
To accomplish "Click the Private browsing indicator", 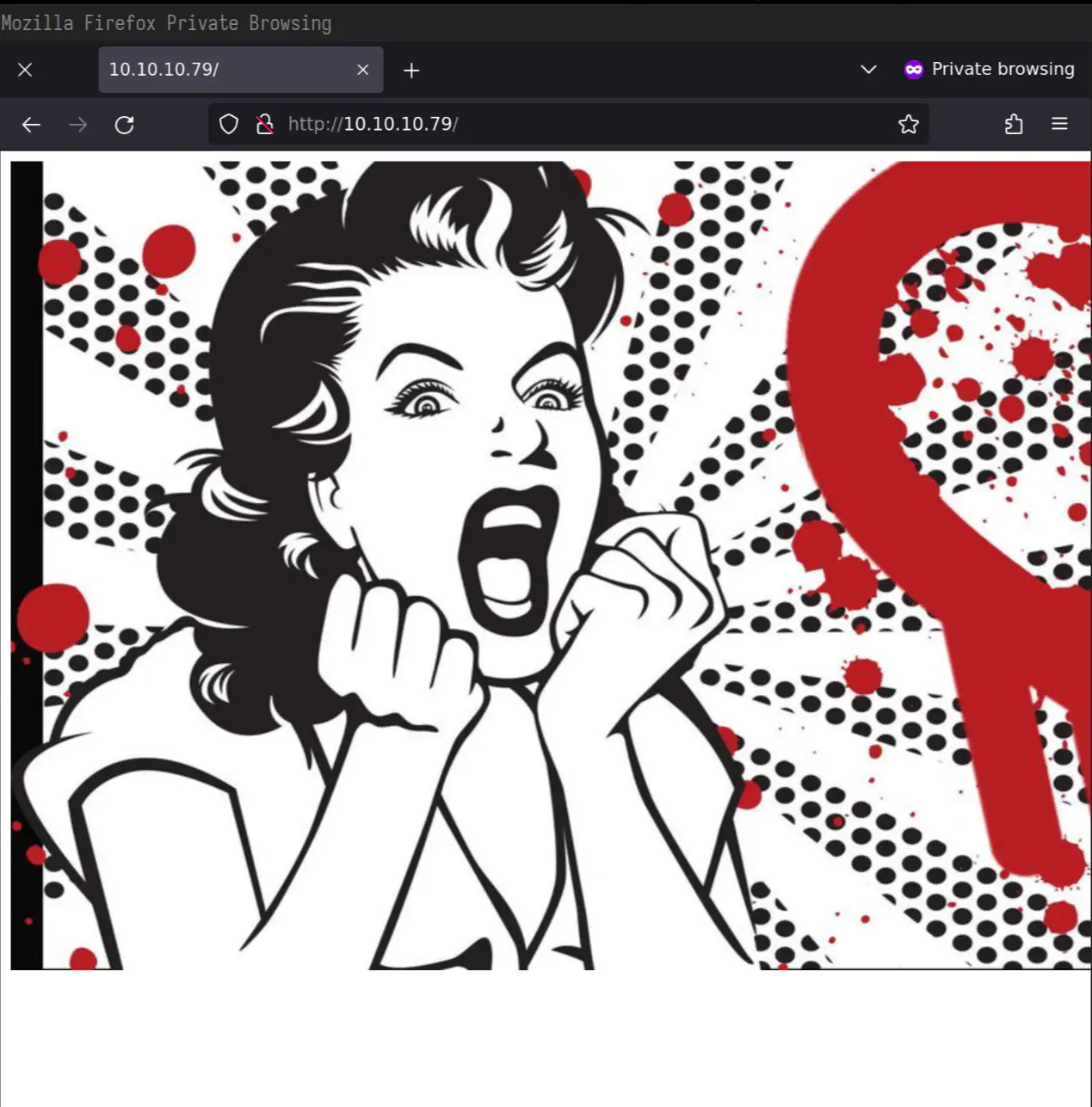I will click(989, 70).
